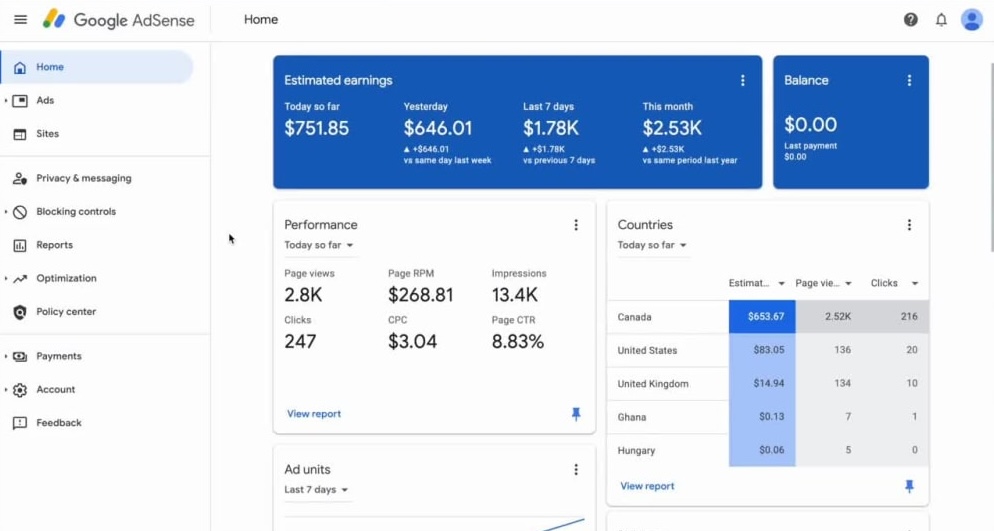This screenshot has height=531, width=994.
Task: Click the $268.81 Page RPM value
Action: (421, 295)
